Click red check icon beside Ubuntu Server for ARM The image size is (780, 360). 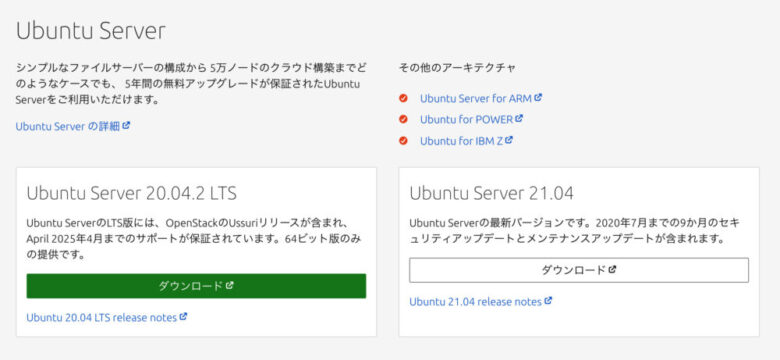click(403, 98)
